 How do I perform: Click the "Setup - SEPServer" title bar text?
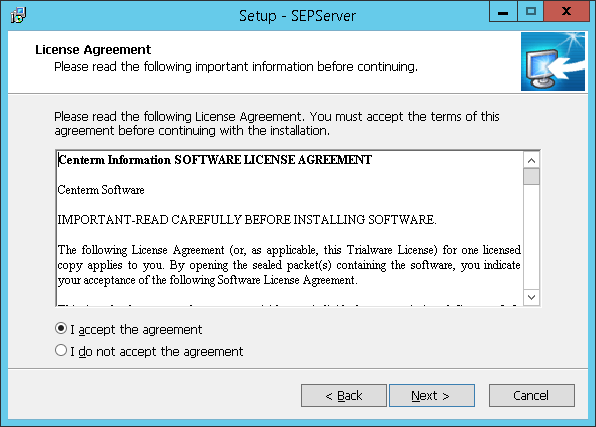pyautogui.click(x=297, y=16)
